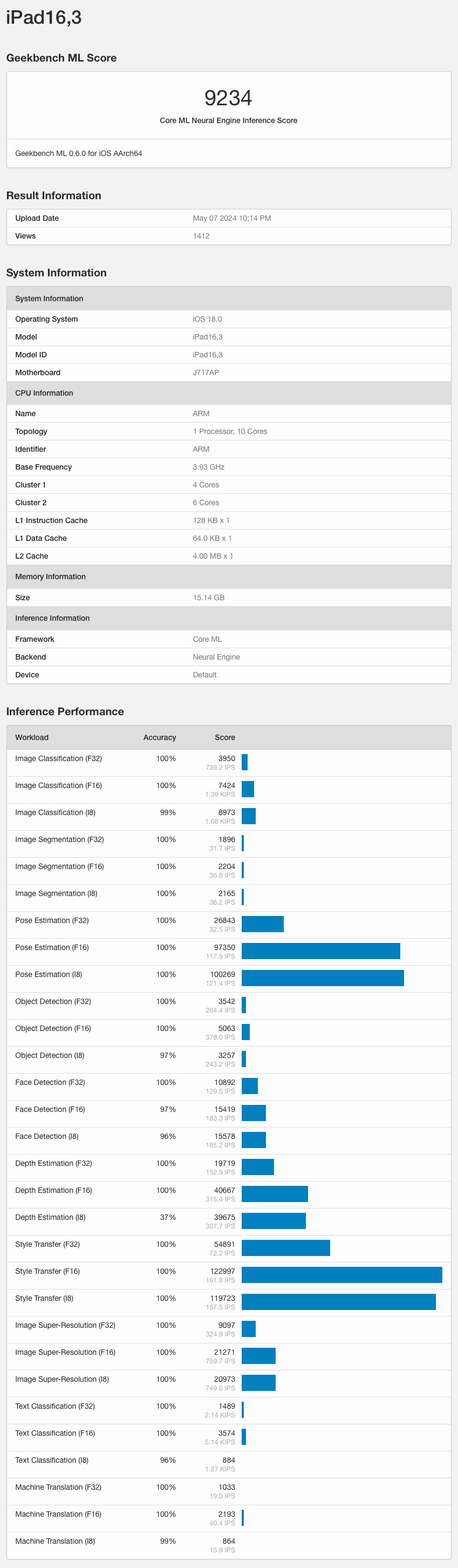Select the Text Classification (I8) score 884

click(x=229, y=1460)
